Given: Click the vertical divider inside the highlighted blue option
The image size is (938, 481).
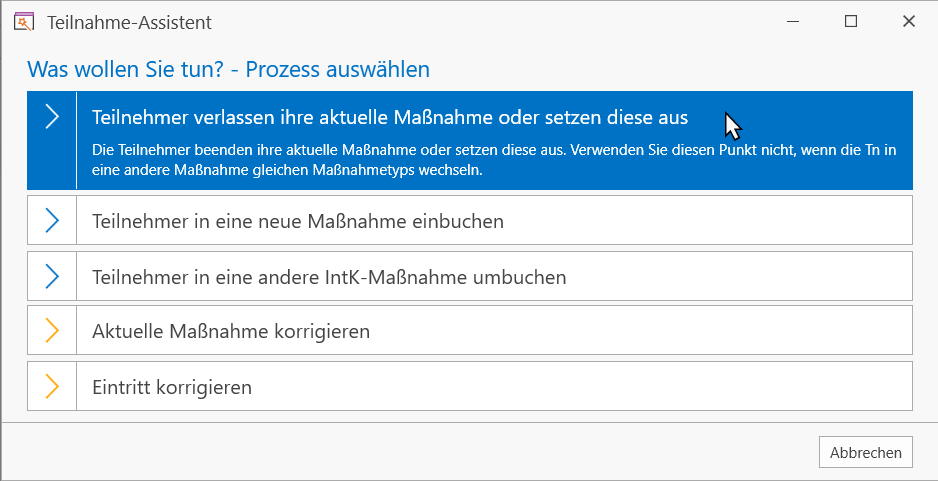Looking at the screenshot, I should [x=77, y=140].
